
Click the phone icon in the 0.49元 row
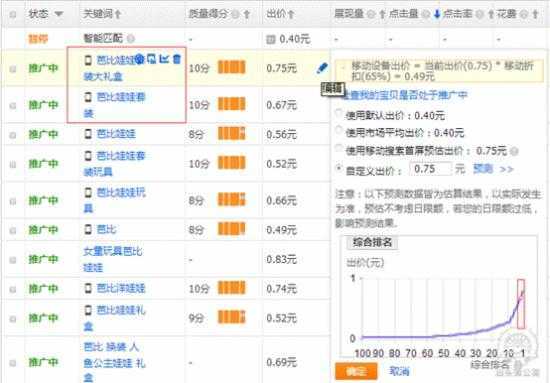(88, 229)
